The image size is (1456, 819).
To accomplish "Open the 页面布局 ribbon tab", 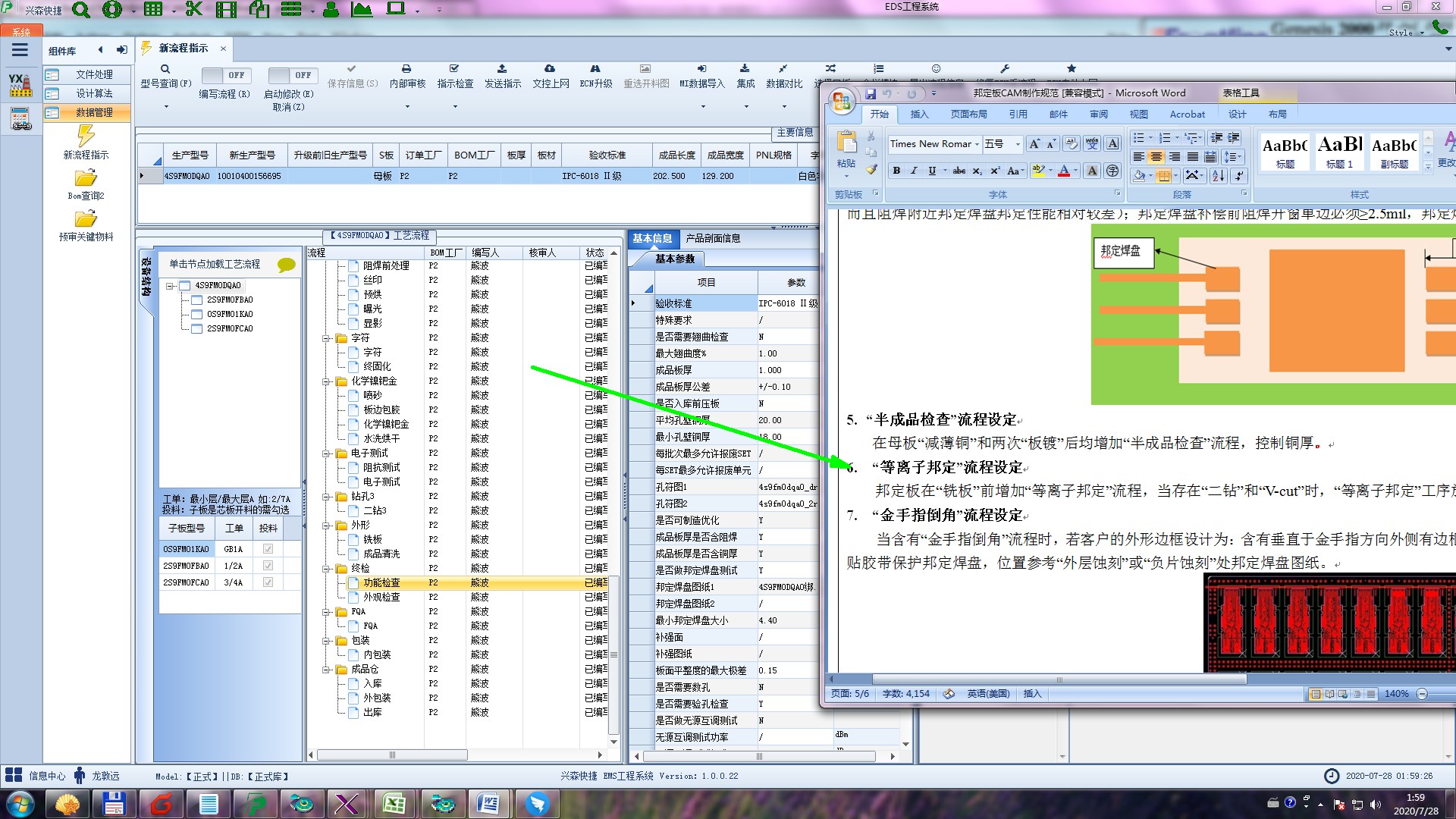I will click(968, 115).
